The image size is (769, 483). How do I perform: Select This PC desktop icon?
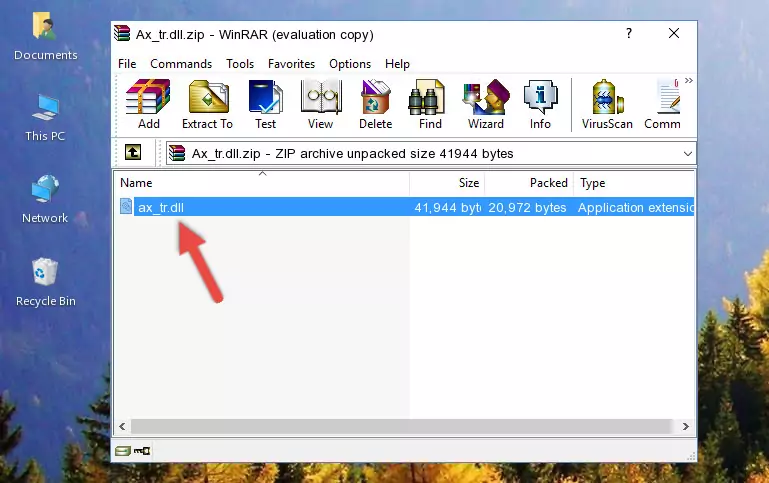click(x=45, y=118)
